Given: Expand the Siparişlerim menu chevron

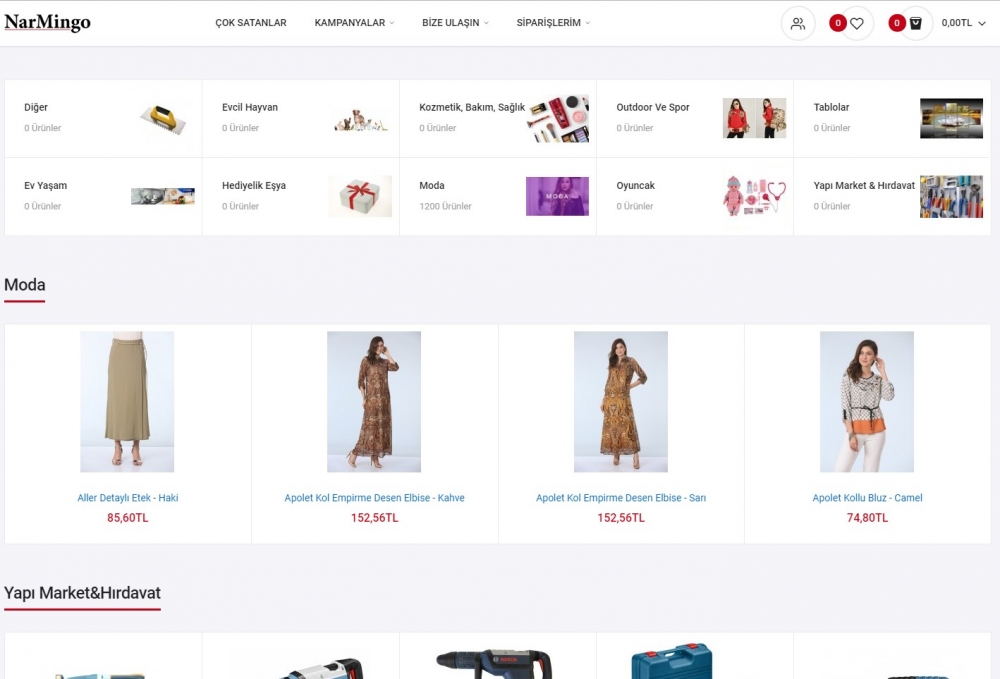Looking at the screenshot, I should (x=588, y=23).
